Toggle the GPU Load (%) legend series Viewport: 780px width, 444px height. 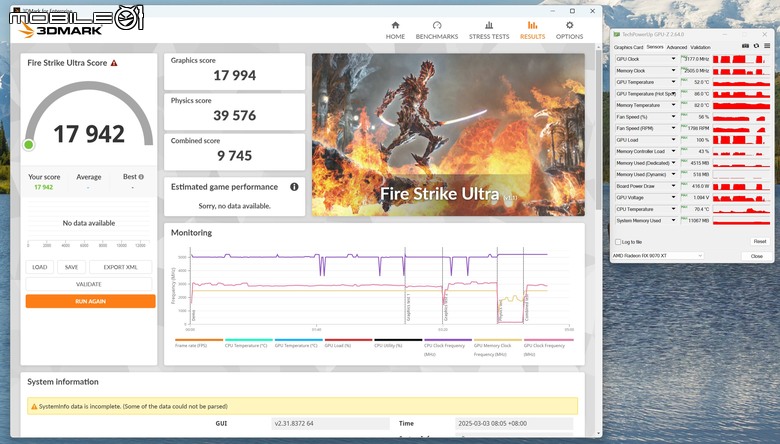tap(348, 344)
